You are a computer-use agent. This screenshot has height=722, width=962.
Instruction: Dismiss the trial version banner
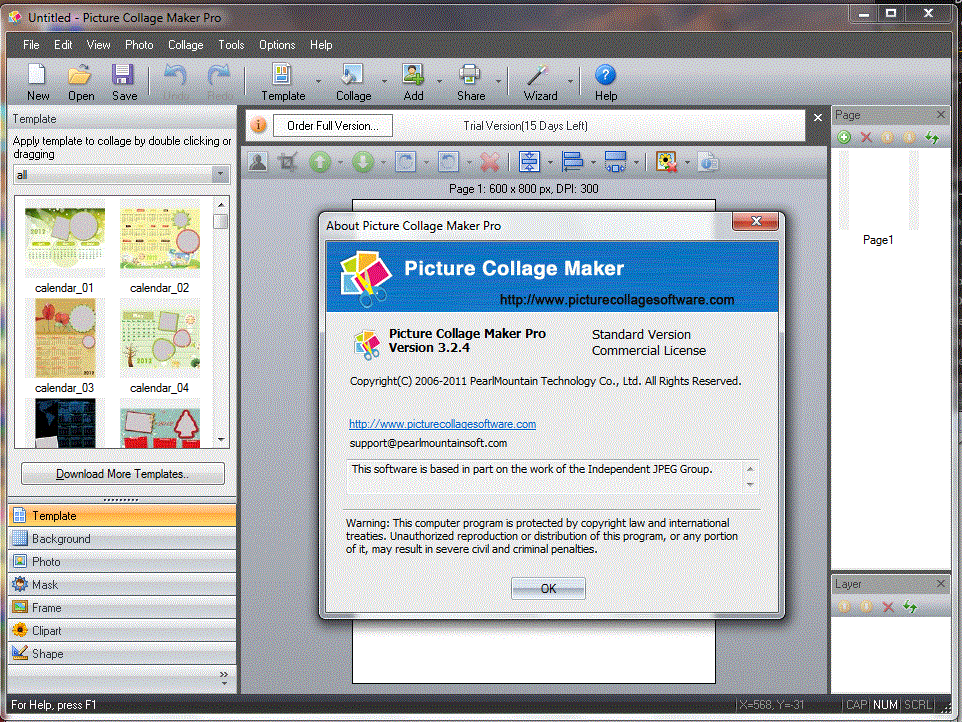pos(818,117)
